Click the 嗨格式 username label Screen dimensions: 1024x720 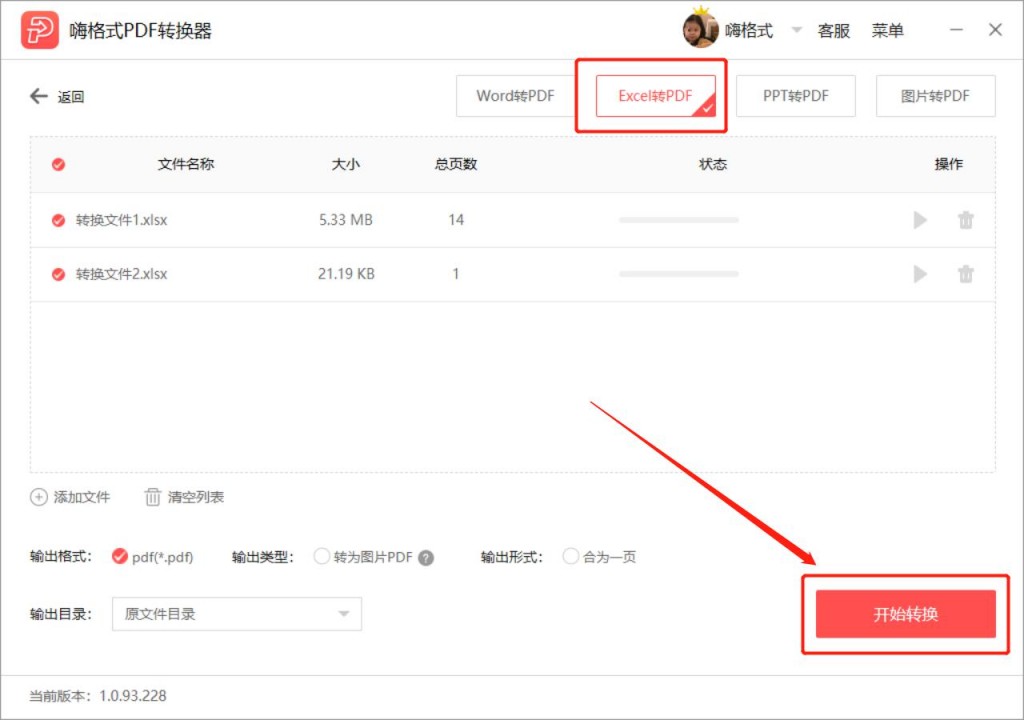tap(748, 30)
